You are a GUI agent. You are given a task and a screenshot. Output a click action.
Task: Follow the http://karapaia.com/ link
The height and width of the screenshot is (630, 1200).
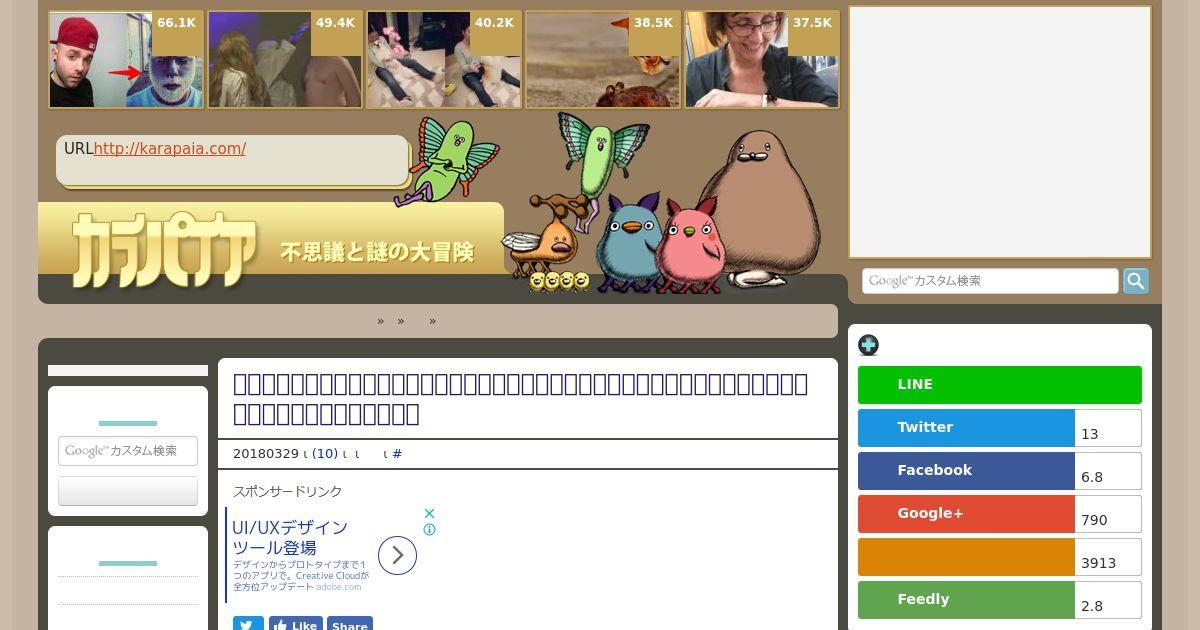pyautogui.click(x=170, y=149)
